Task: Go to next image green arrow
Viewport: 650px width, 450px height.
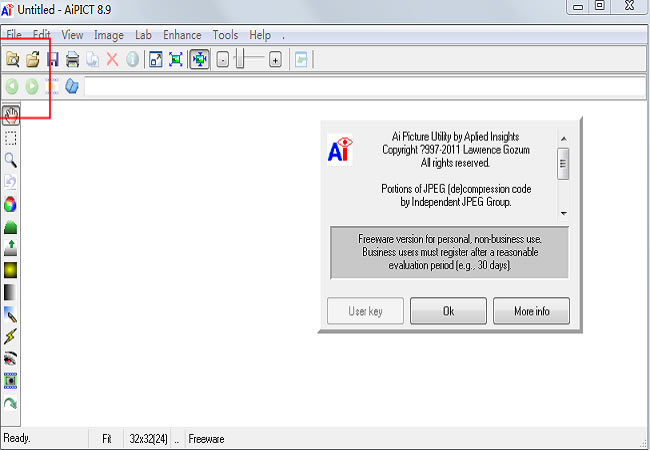Action: (x=32, y=87)
